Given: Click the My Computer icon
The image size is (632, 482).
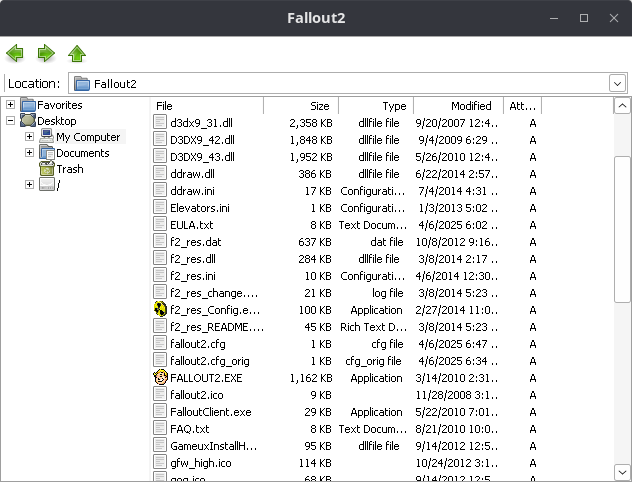Looking at the screenshot, I should (47, 137).
